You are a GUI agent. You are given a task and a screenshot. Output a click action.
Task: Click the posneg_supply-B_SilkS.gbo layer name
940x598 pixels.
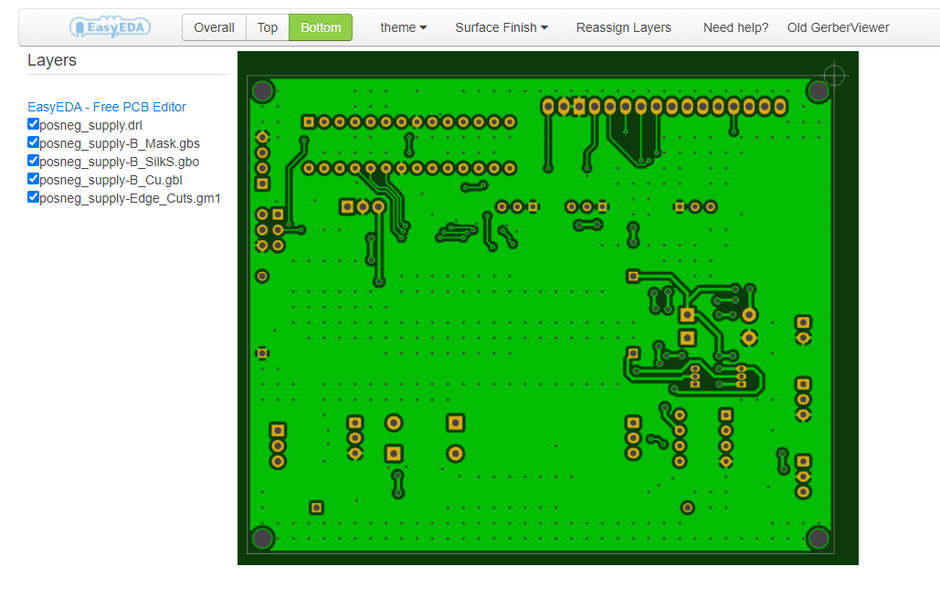click(x=119, y=162)
